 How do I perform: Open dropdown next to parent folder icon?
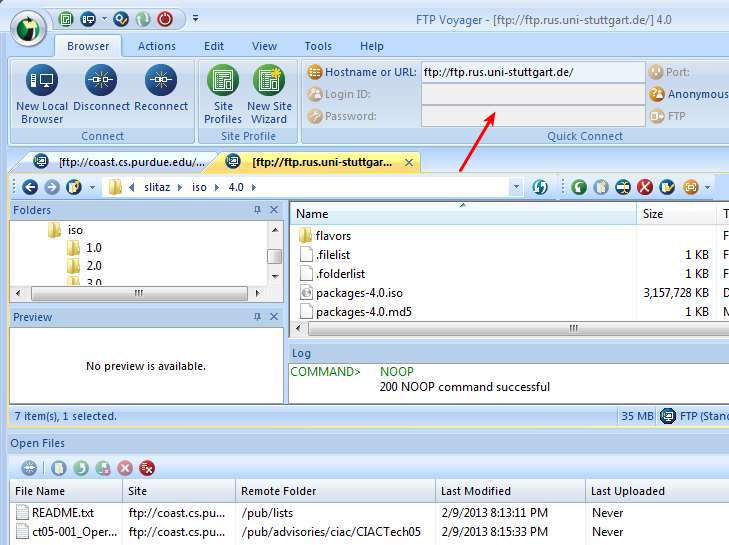point(92,187)
